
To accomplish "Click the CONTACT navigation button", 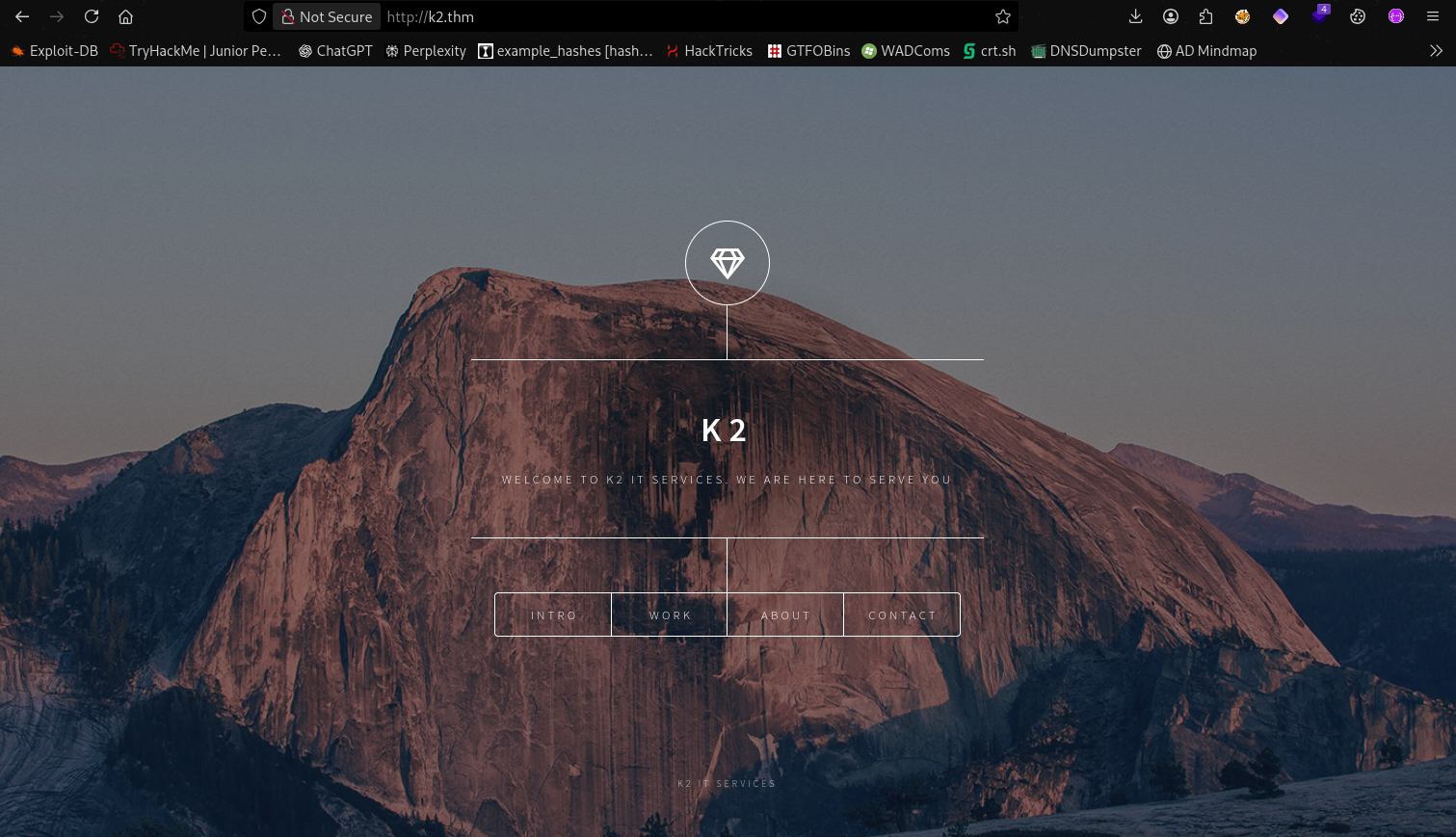I will point(902,615).
